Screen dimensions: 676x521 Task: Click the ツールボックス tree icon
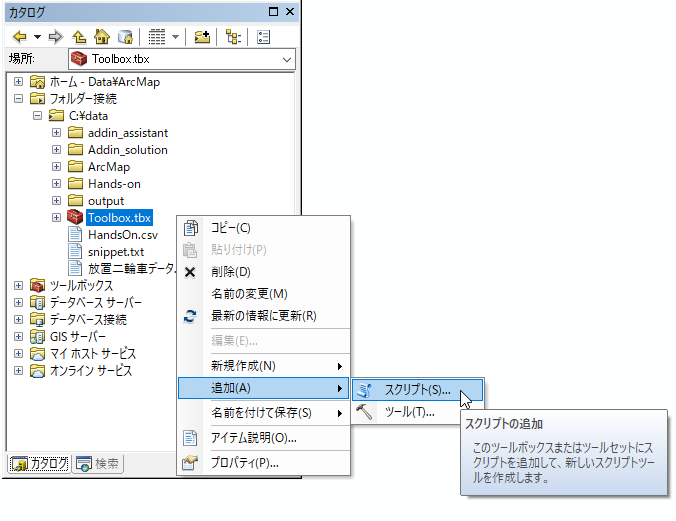pos(38,286)
